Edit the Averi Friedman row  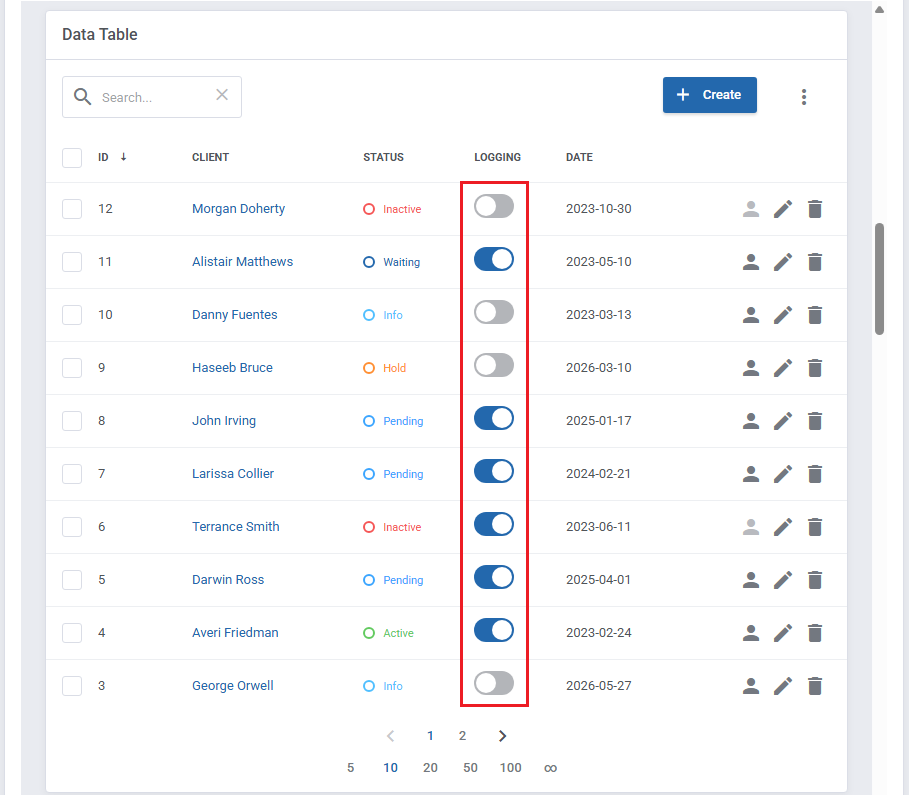tap(783, 633)
